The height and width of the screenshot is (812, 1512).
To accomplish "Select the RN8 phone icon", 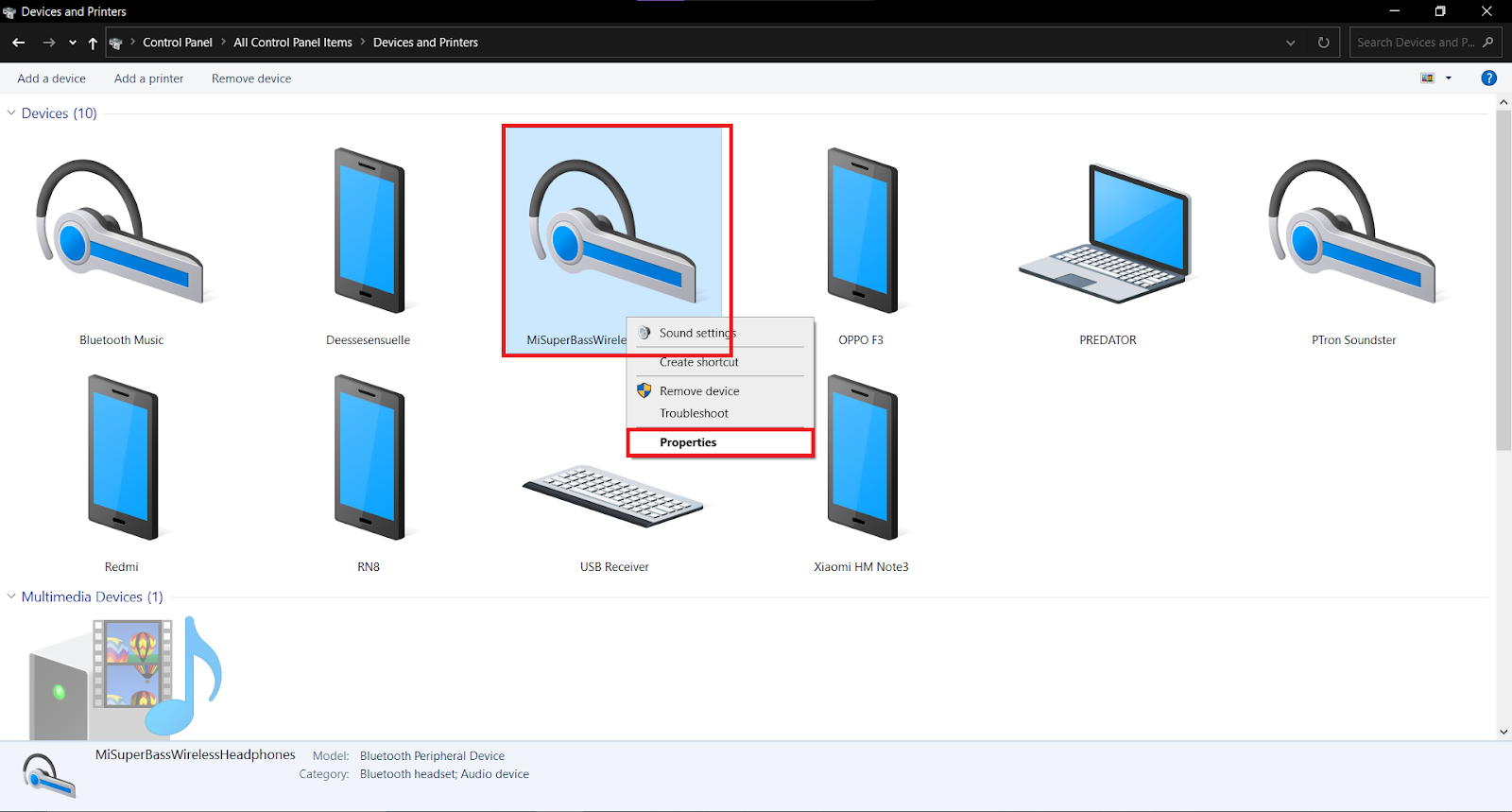I will click(x=369, y=458).
